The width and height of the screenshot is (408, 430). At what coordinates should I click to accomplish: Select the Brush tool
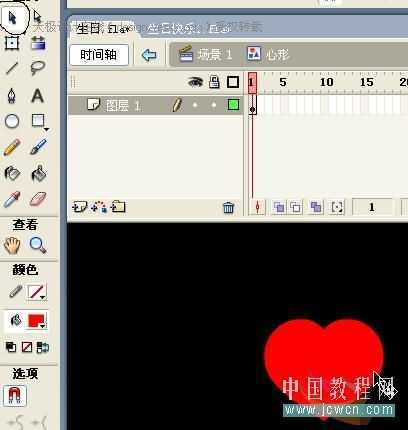tap(38, 147)
